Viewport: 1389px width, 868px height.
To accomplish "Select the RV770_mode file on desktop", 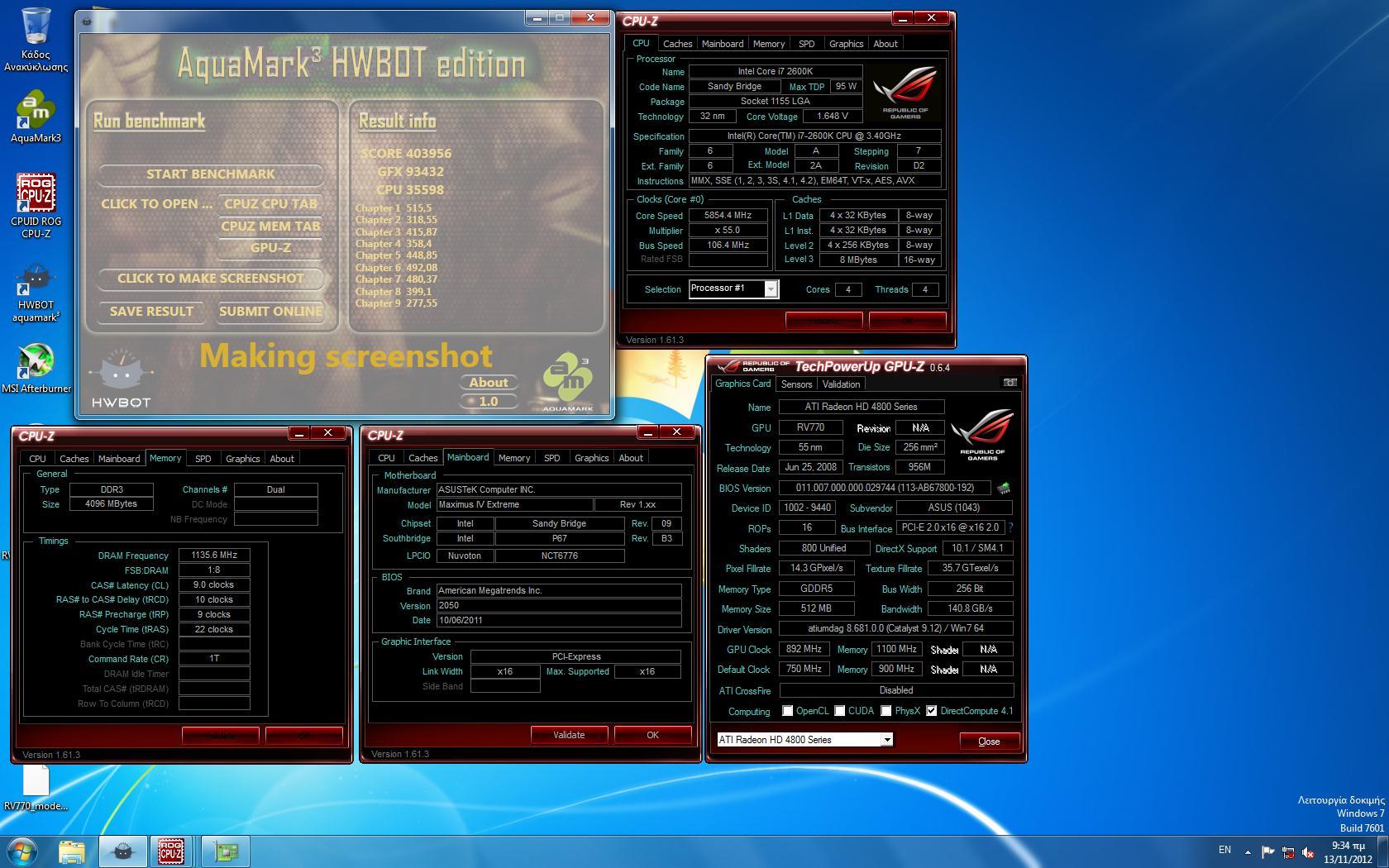I will coord(36,788).
